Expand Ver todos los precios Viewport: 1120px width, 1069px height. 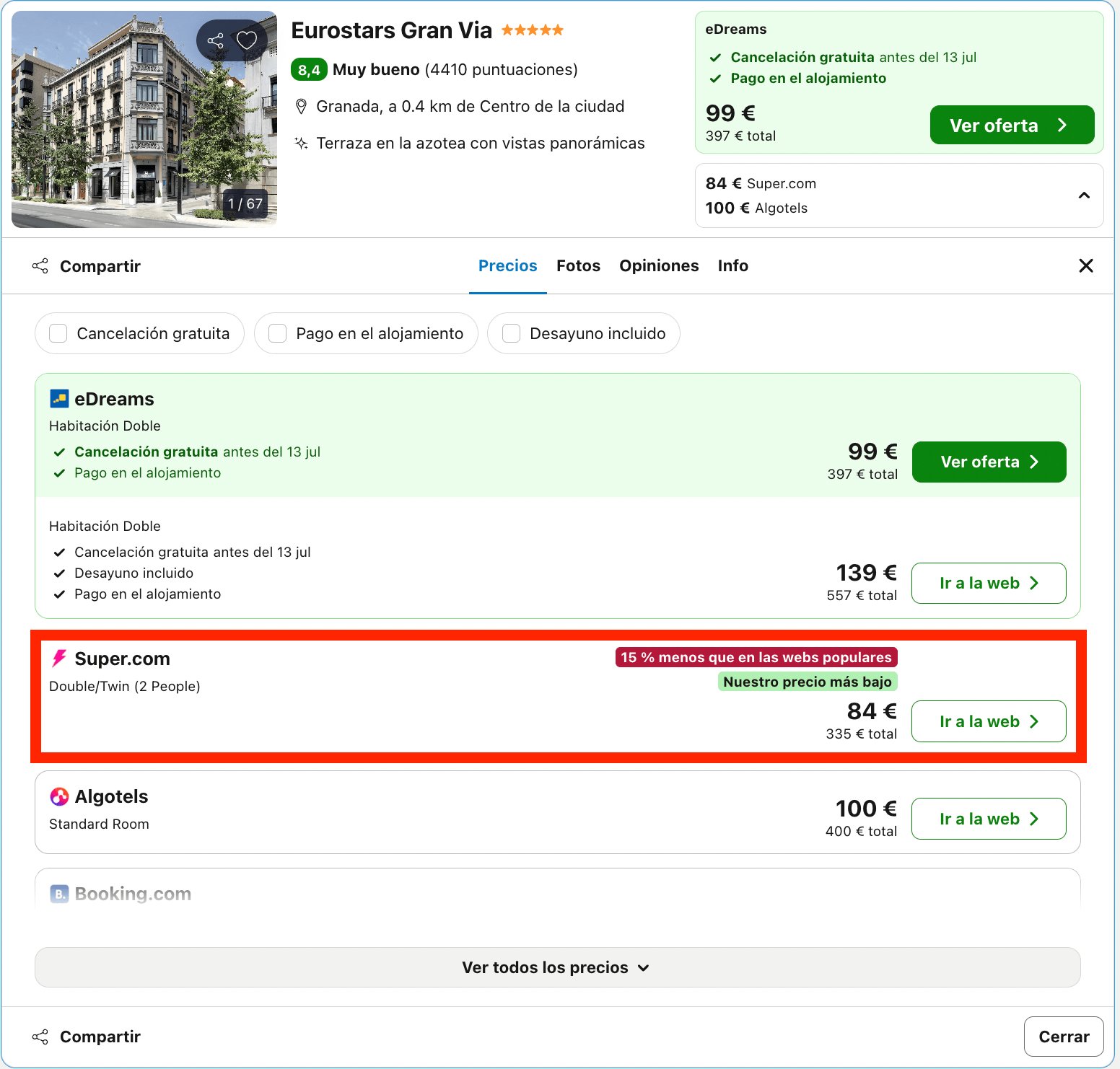tap(558, 967)
